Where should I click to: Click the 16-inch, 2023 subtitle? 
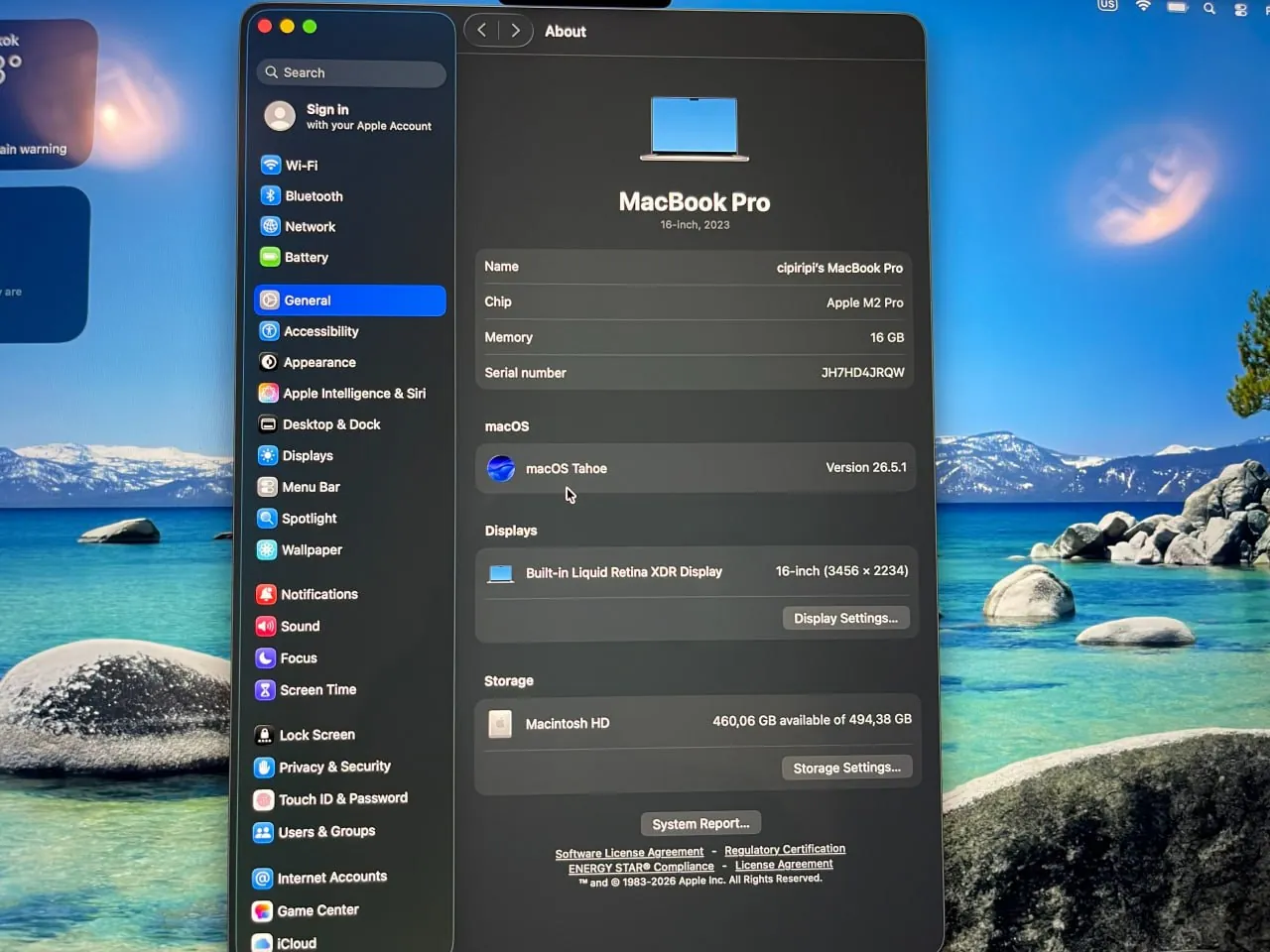tap(695, 225)
